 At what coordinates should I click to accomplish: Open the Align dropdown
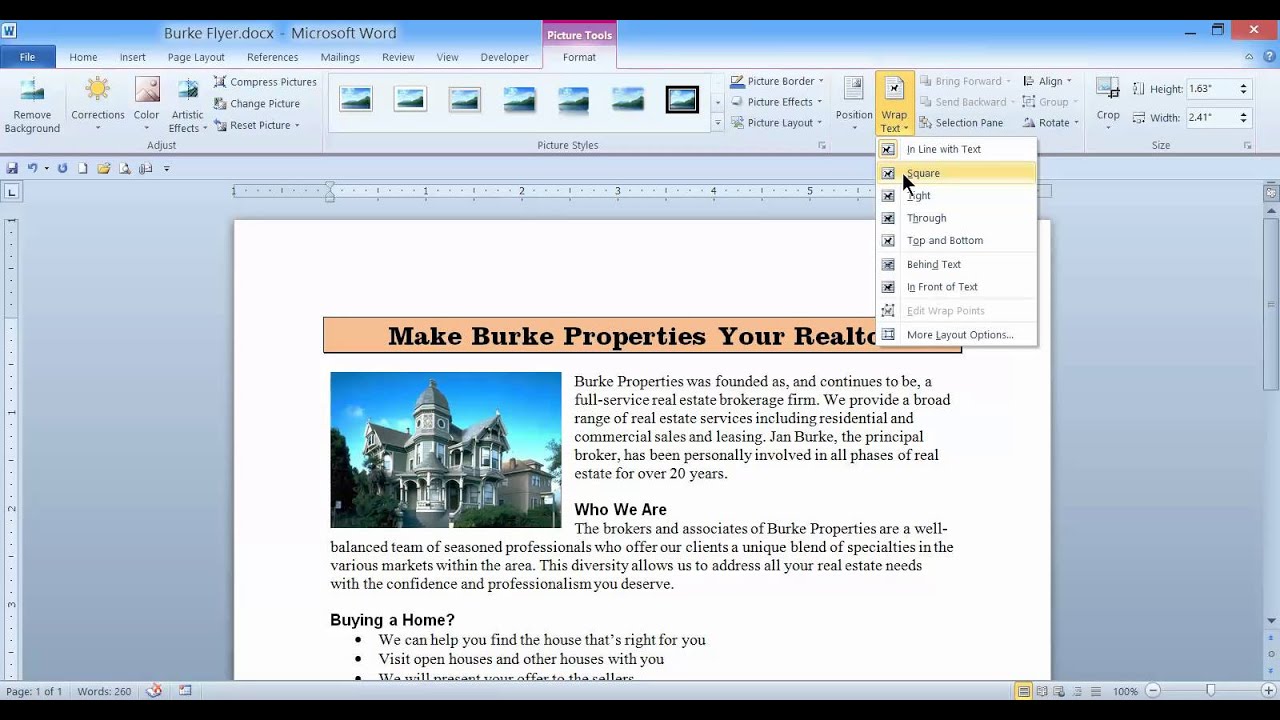(x=1047, y=81)
